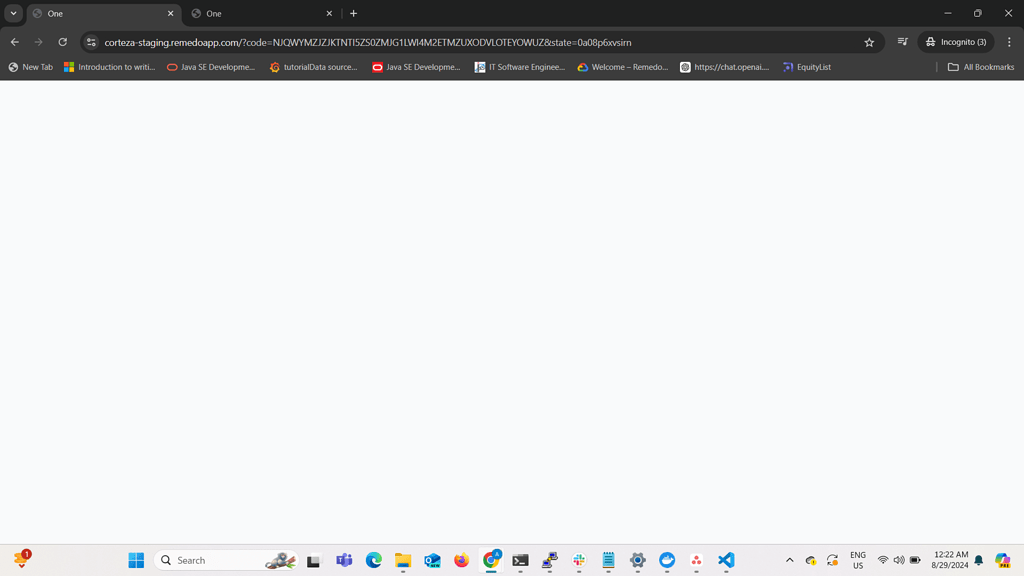Open the EquityList bookmark
1024x576 pixels.
(807, 67)
